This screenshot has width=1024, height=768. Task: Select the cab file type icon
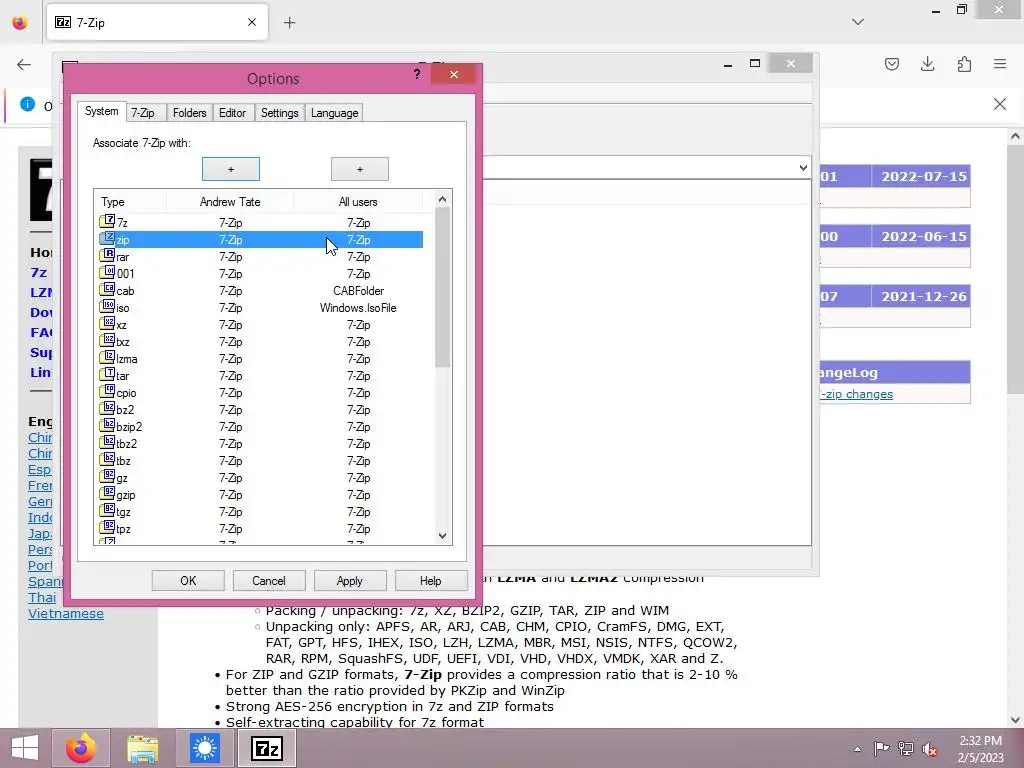pos(107,290)
